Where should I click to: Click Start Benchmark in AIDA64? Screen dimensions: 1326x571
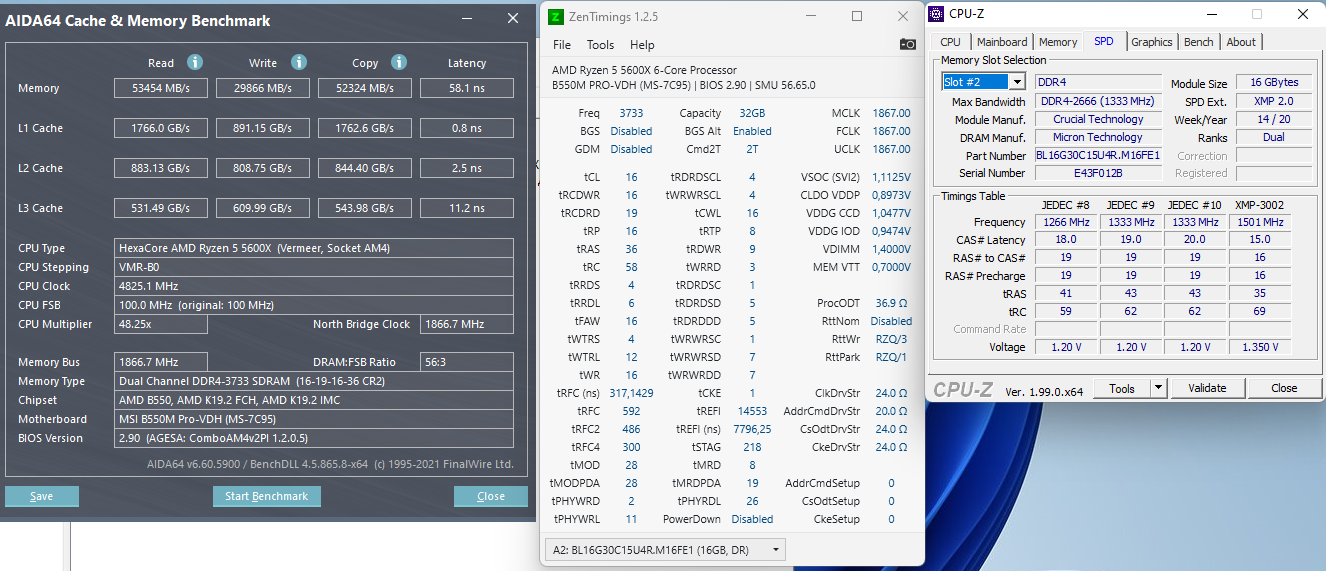(267, 497)
